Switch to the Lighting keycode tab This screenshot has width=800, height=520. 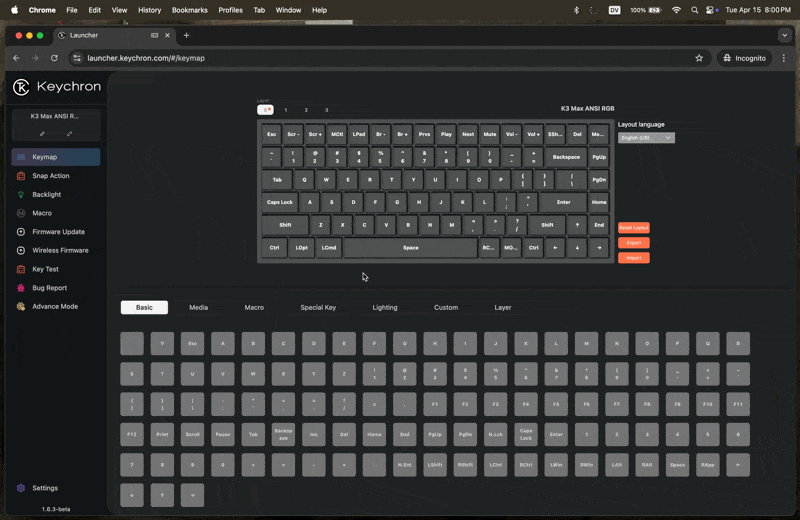point(384,308)
